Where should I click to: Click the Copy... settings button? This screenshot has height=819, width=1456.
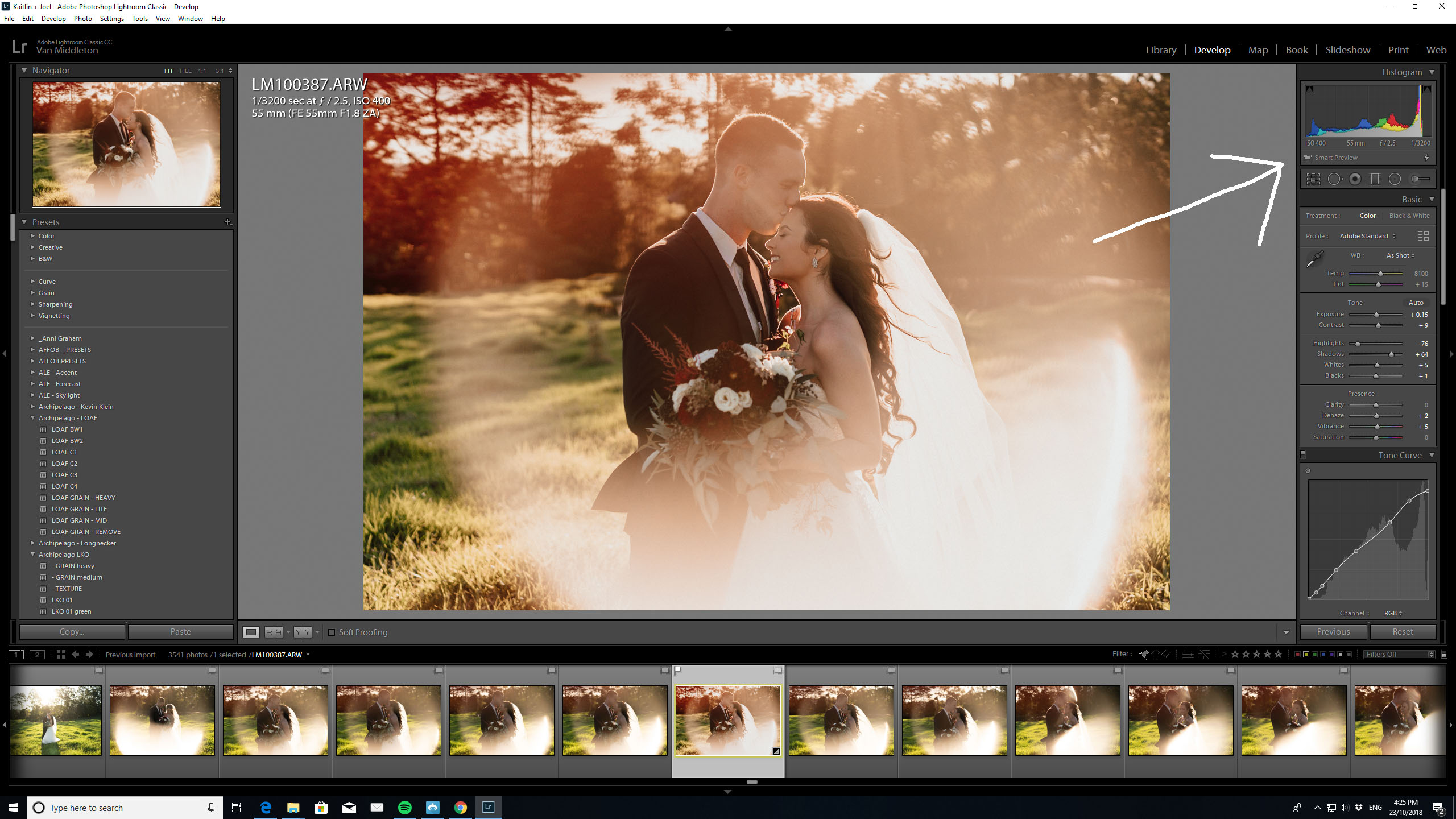tap(72, 632)
